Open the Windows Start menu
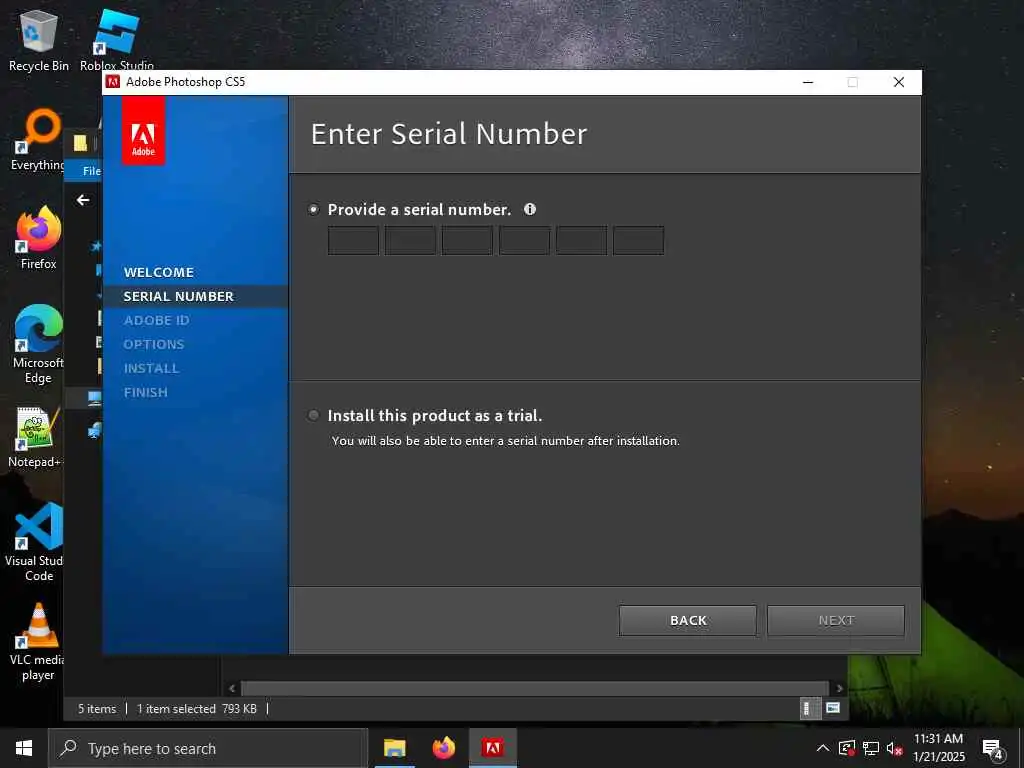The height and width of the screenshot is (768, 1024). tap(24, 748)
